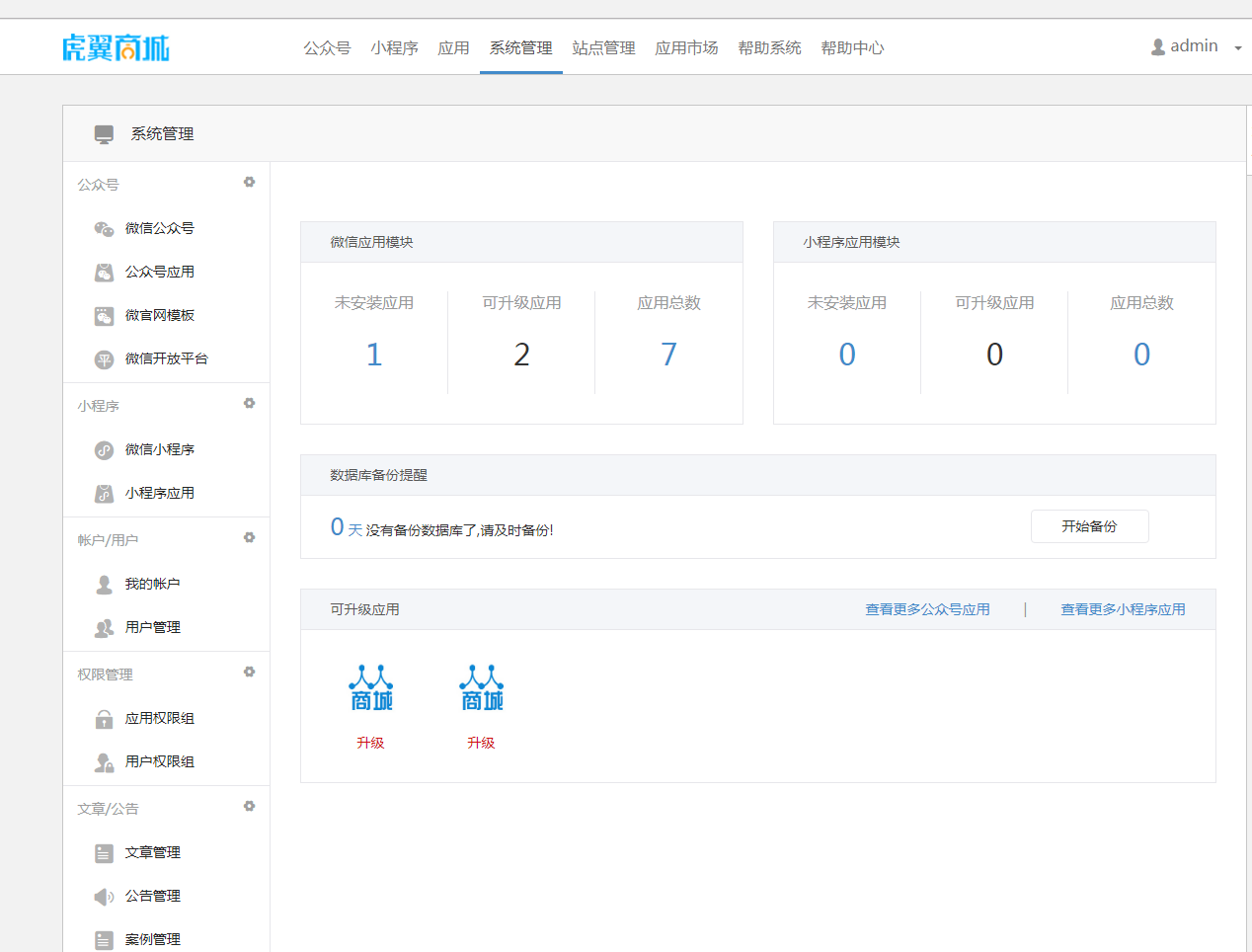Follow the 查看更多公众号应用 link
Screen dimensions: 1252x952
coord(927,609)
